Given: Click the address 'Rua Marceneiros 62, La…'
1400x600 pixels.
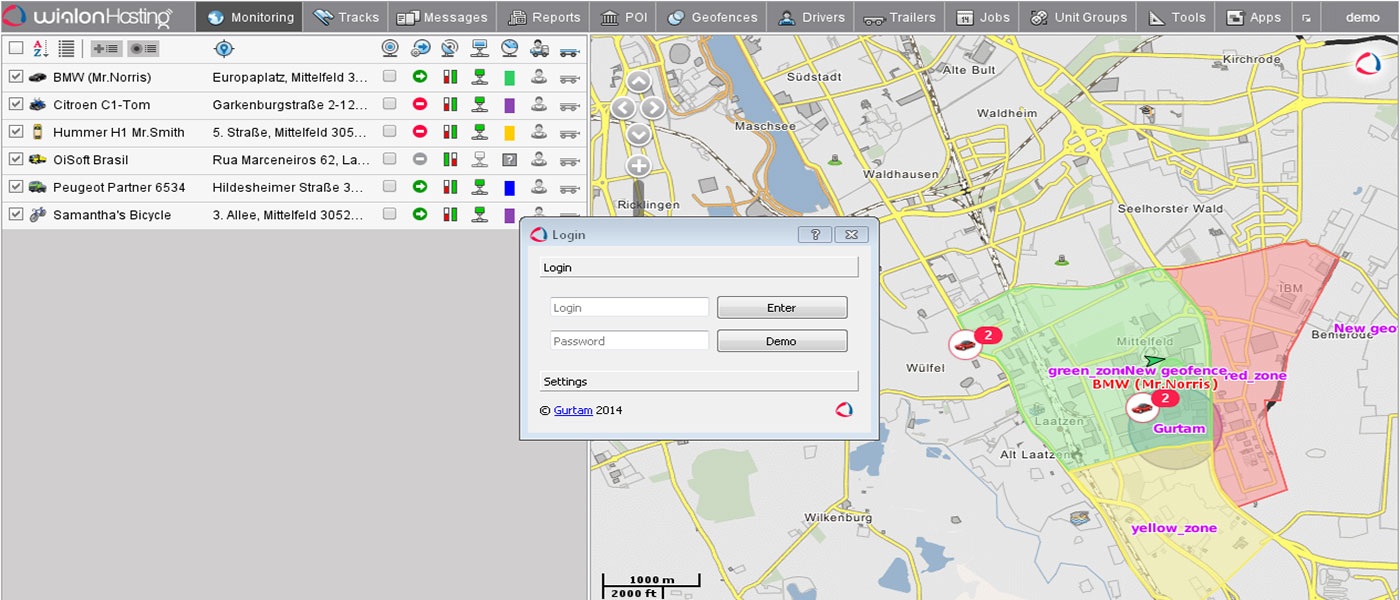Looking at the screenshot, I should 291,160.
